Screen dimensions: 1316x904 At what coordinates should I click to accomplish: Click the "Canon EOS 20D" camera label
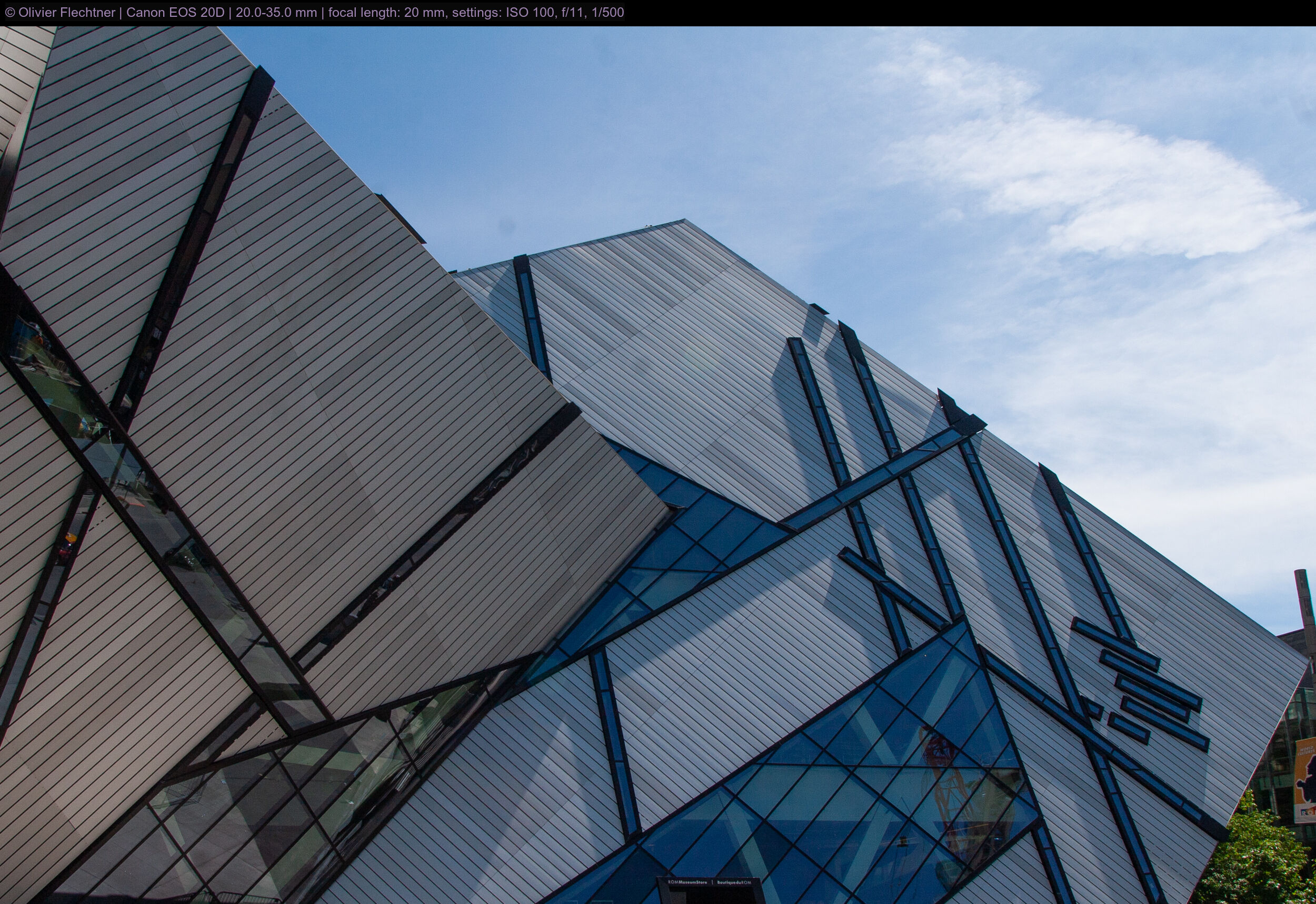pos(175,13)
